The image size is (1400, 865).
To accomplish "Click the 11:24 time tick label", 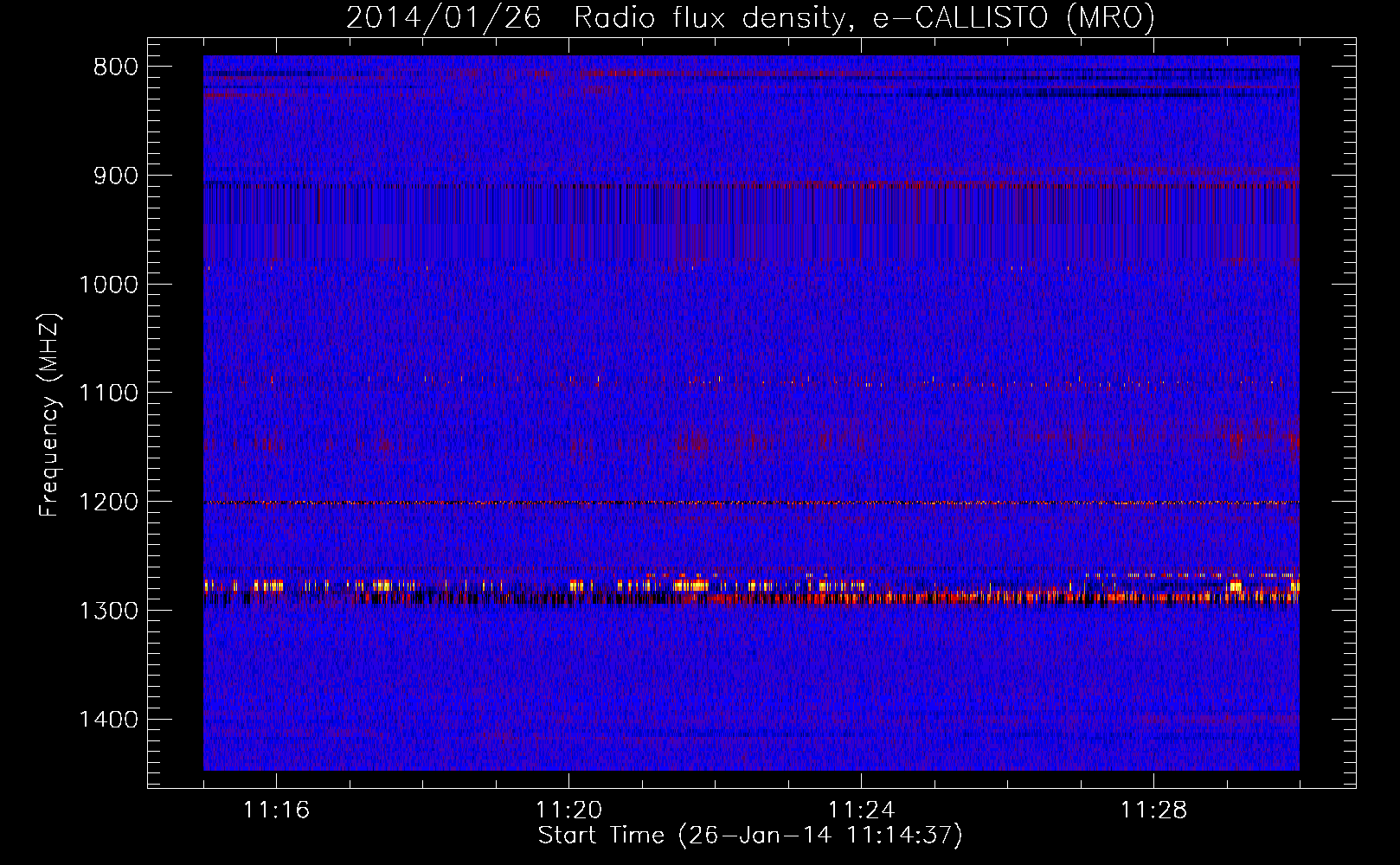I will point(861,811).
